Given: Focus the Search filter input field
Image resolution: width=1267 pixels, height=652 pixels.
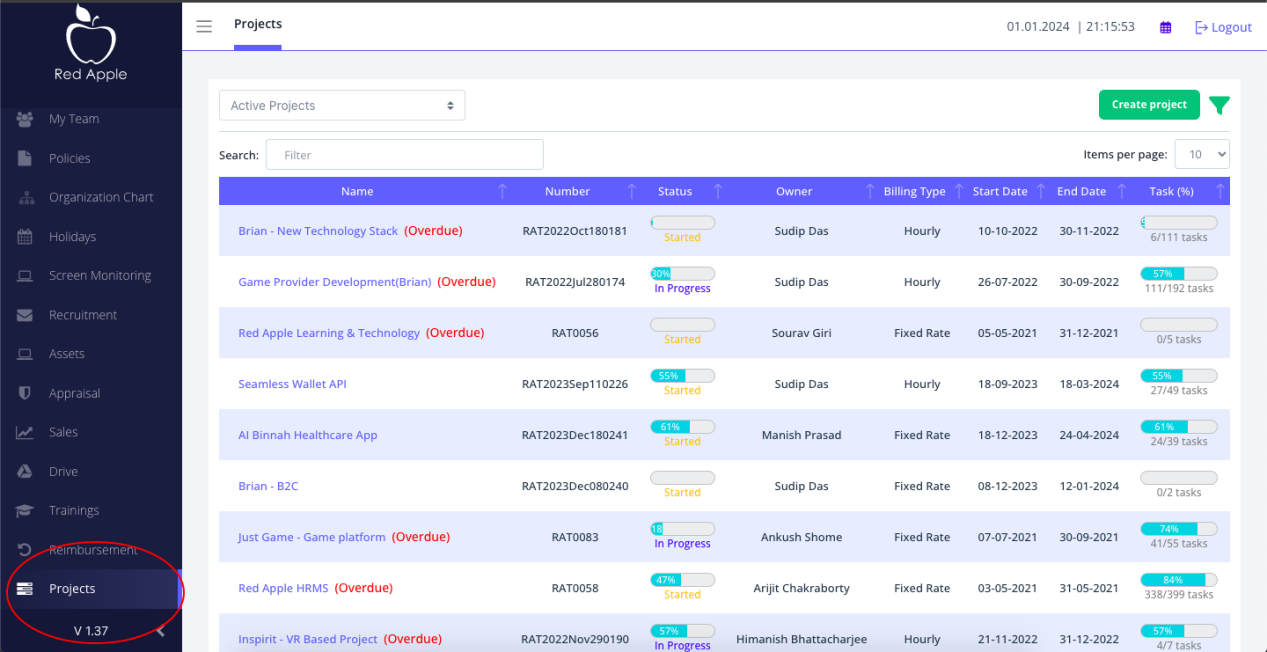Looking at the screenshot, I should [x=405, y=155].
